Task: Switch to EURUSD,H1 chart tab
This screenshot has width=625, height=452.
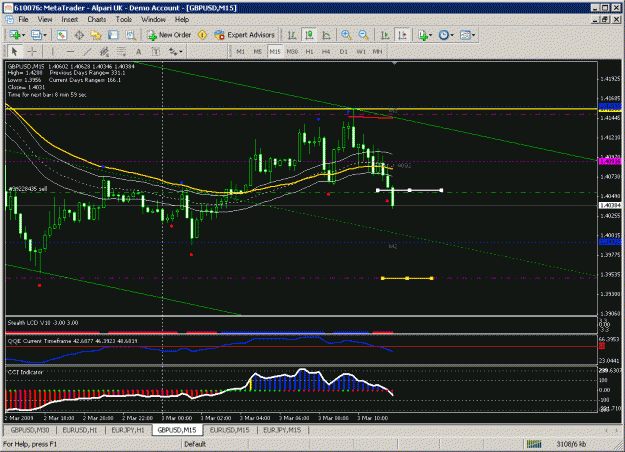Action: click(80, 430)
